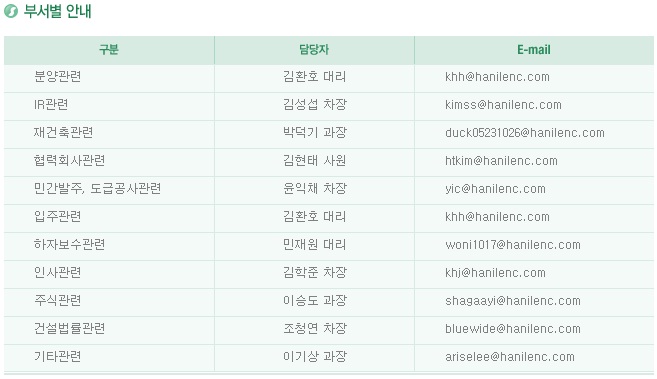Click the 구분 column header
657x379 pixels.
click(x=109, y=50)
